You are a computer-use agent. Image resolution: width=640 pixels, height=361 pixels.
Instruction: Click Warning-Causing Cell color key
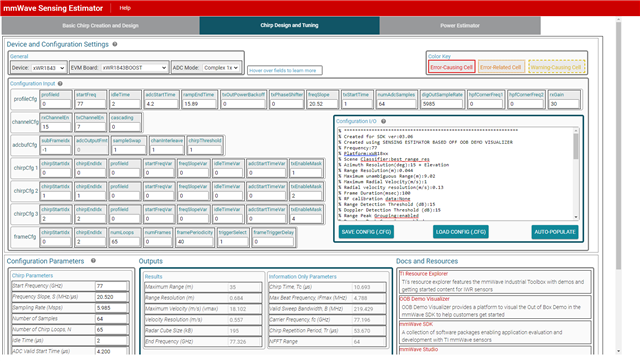click(557, 67)
